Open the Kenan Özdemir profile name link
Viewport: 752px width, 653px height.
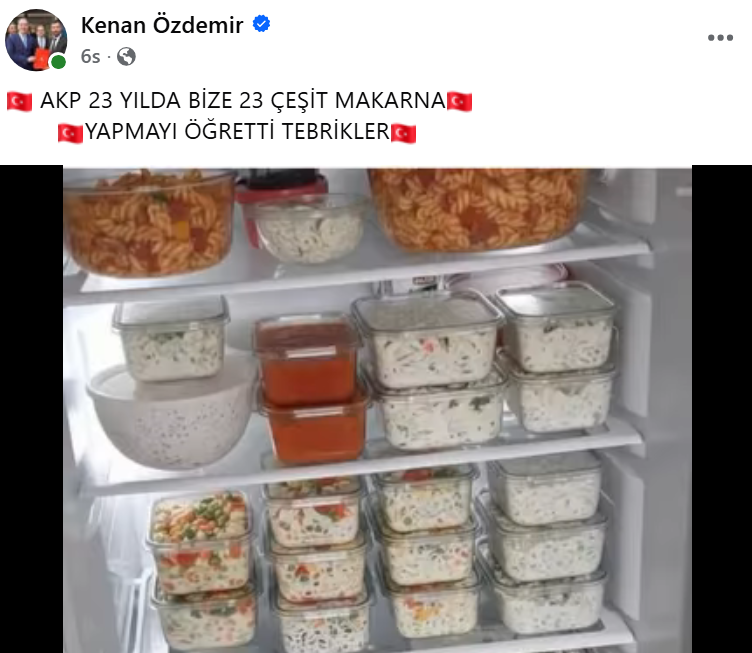[x=162, y=25]
